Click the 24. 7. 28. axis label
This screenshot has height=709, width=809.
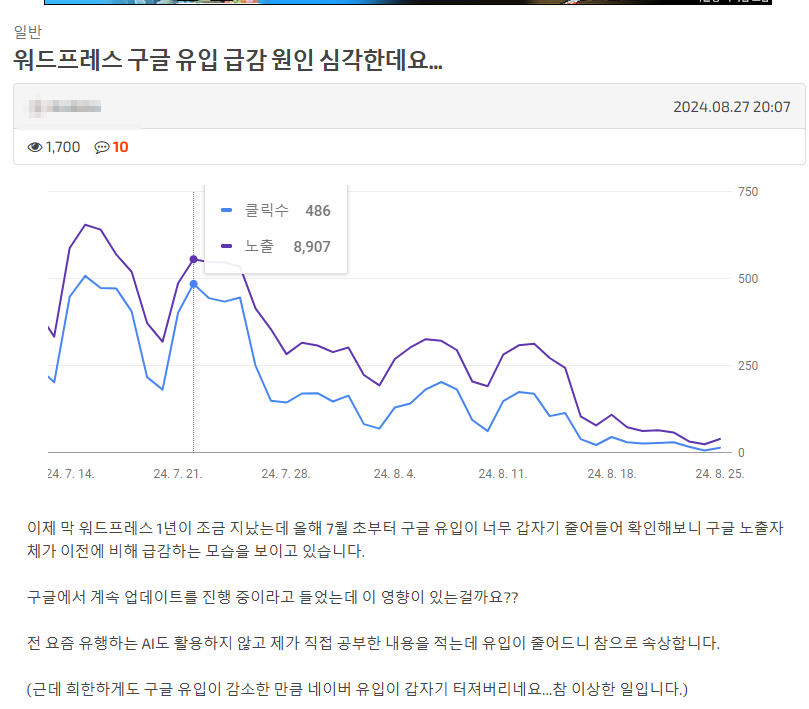286,474
